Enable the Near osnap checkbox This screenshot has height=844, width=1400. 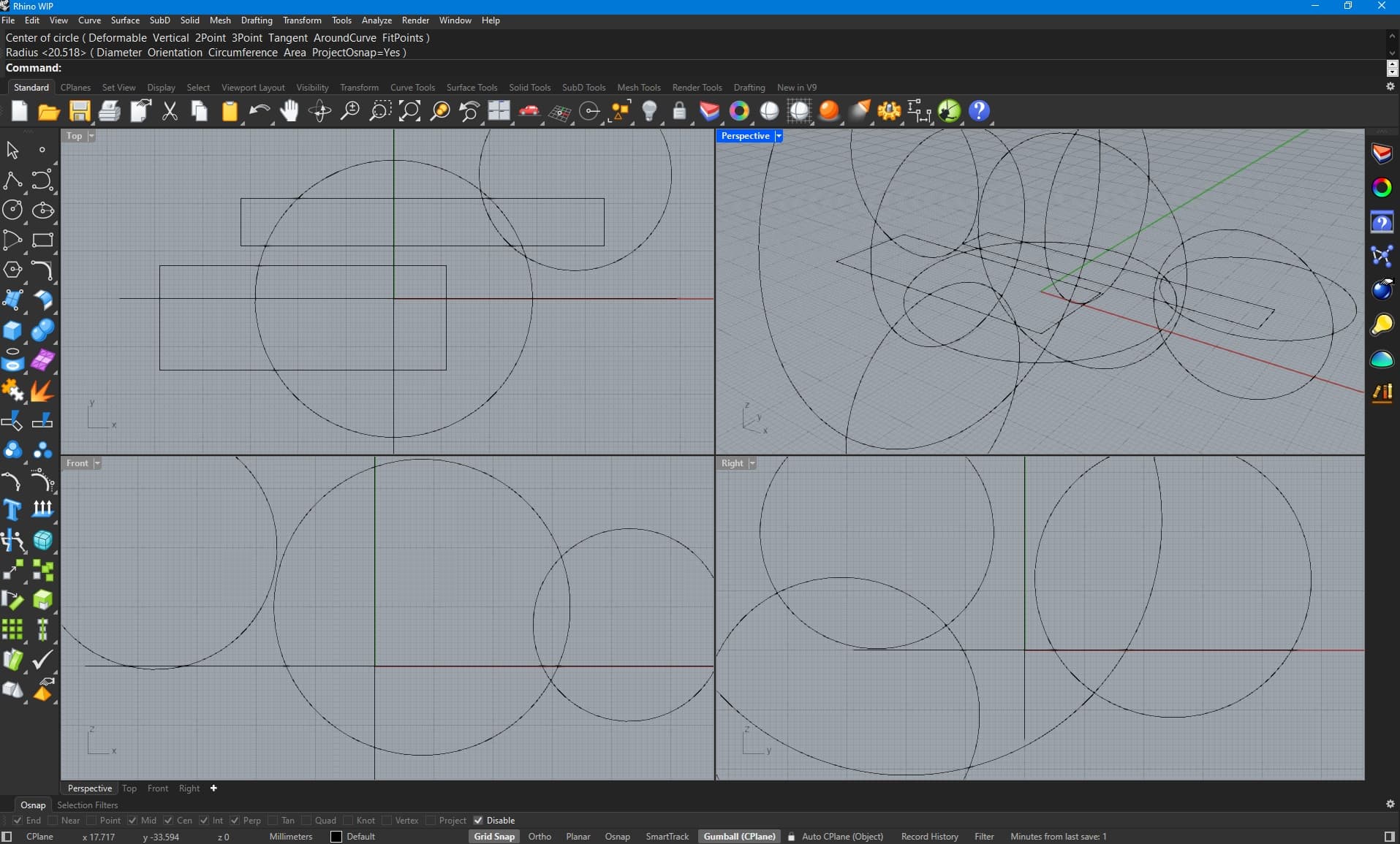(x=53, y=820)
